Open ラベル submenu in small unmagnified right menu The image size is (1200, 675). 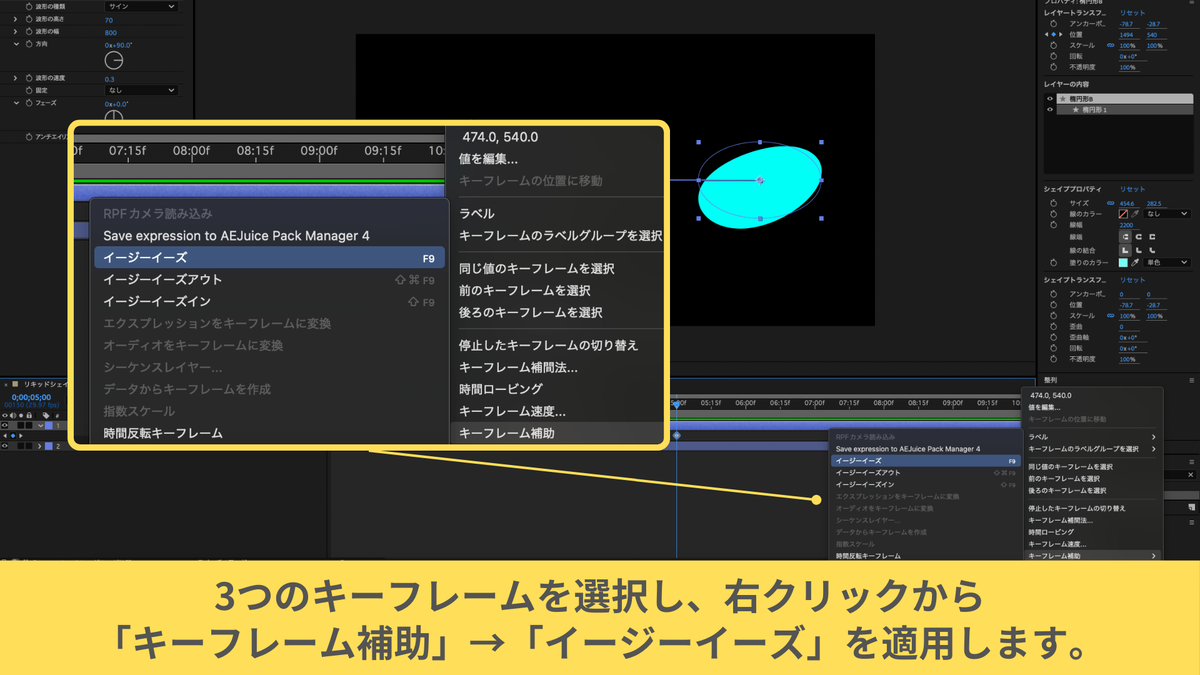pyautogui.click(x=1093, y=437)
